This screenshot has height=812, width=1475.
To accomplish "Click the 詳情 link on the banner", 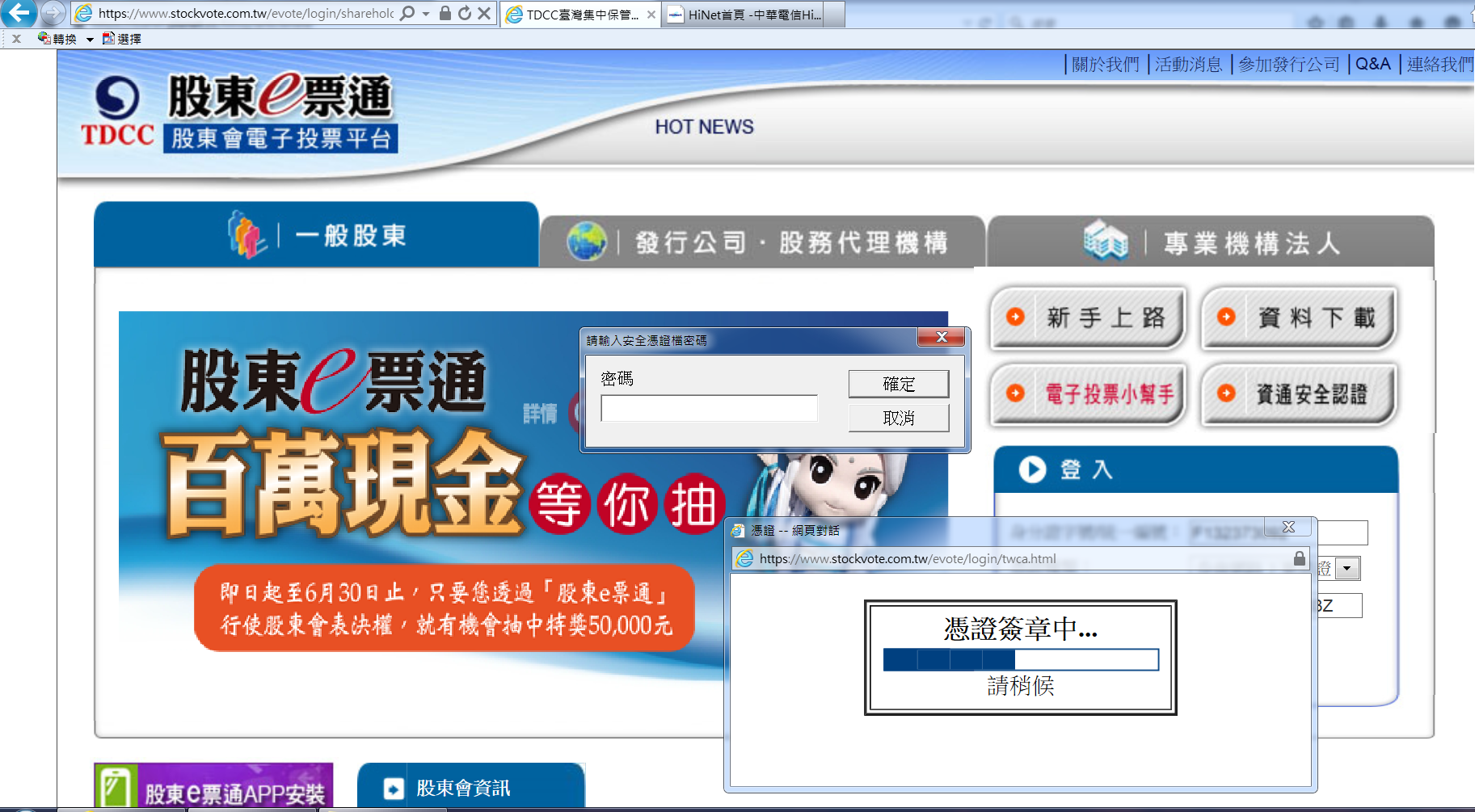I will (540, 414).
